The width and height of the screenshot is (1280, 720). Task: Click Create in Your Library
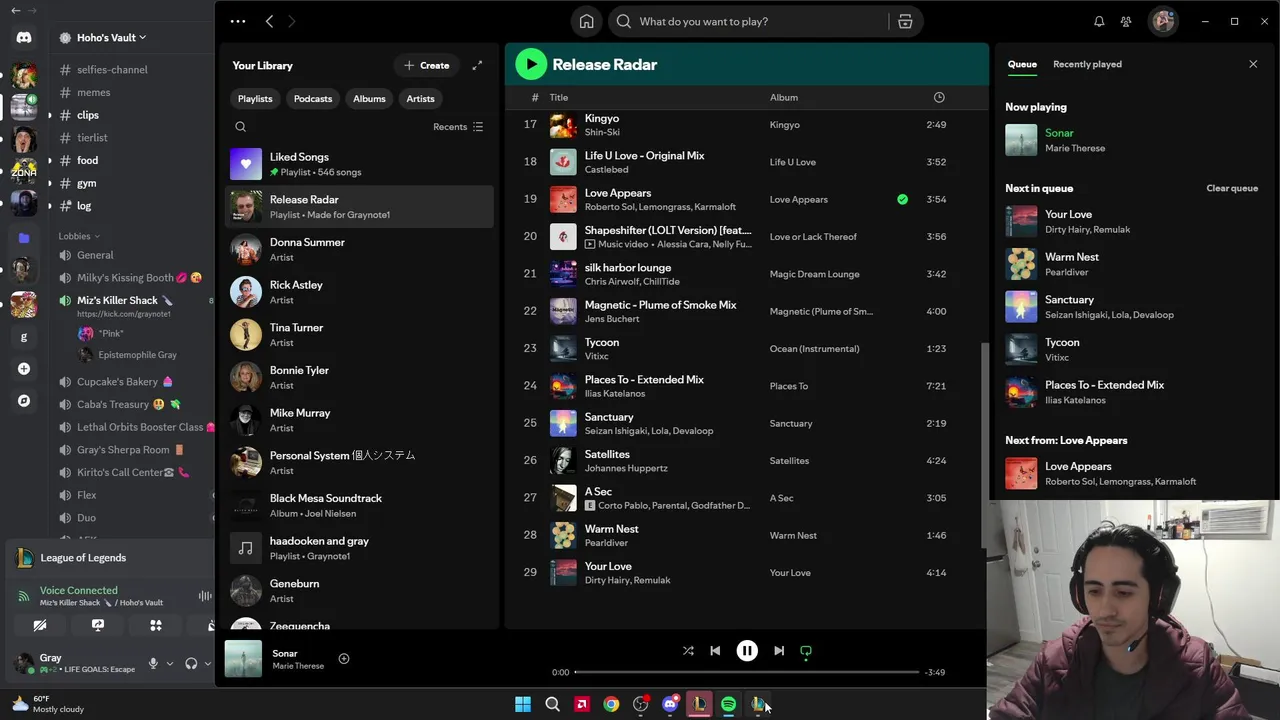426,65
